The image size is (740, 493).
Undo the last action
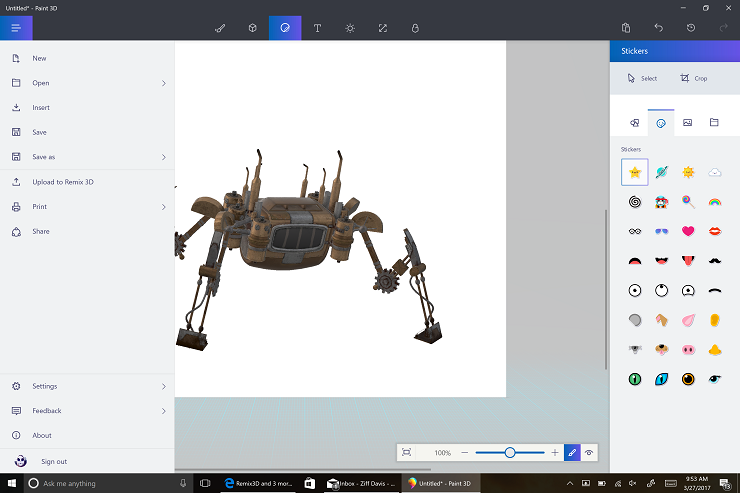coord(659,28)
